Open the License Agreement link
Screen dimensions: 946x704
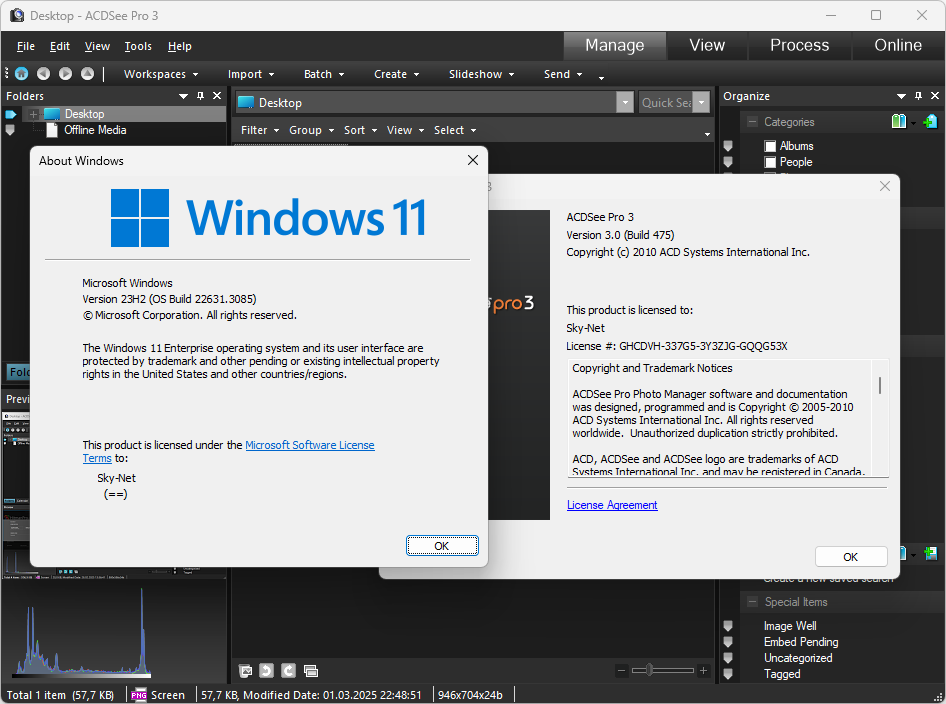pyautogui.click(x=612, y=505)
